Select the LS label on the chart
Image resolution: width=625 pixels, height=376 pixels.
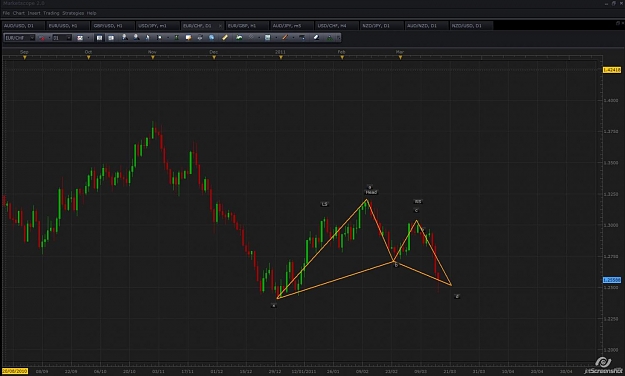pos(324,204)
